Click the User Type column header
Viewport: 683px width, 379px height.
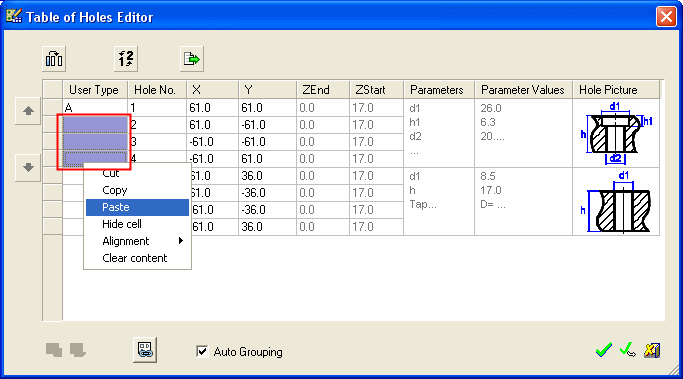tap(95, 90)
